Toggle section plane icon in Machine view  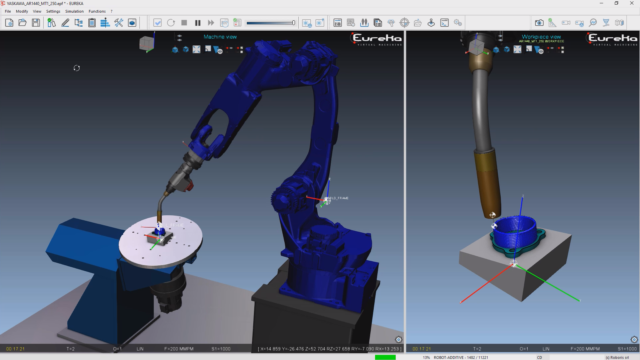208,49
